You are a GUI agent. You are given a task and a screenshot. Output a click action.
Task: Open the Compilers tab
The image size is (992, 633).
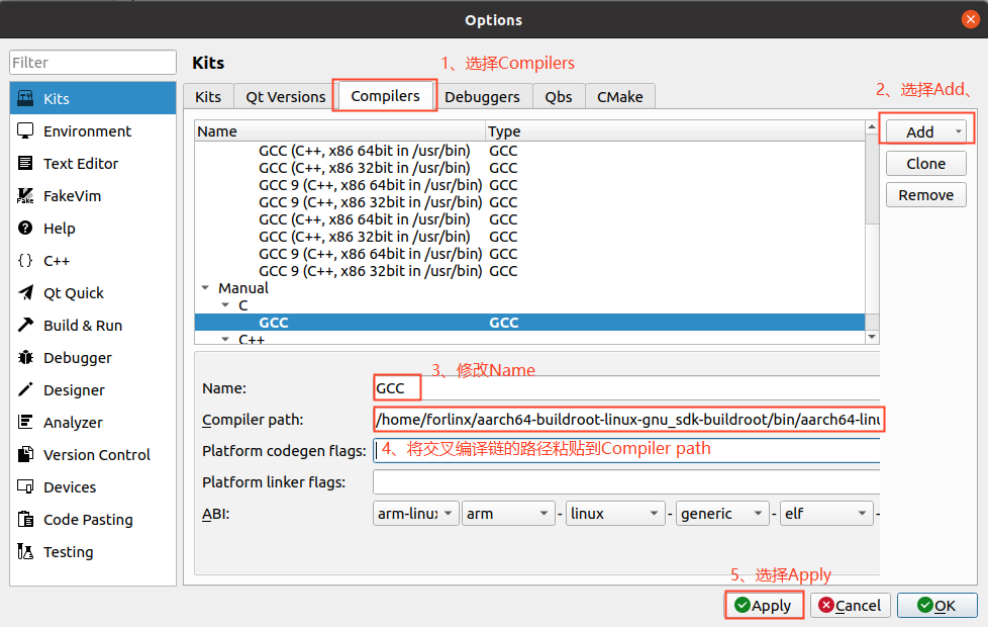pyautogui.click(x=385, y=95)
